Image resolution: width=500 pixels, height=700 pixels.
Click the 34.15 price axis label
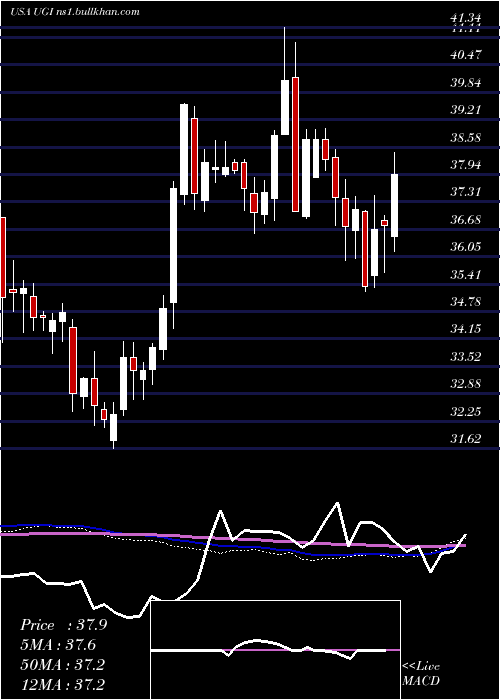[x=466, y=329]
